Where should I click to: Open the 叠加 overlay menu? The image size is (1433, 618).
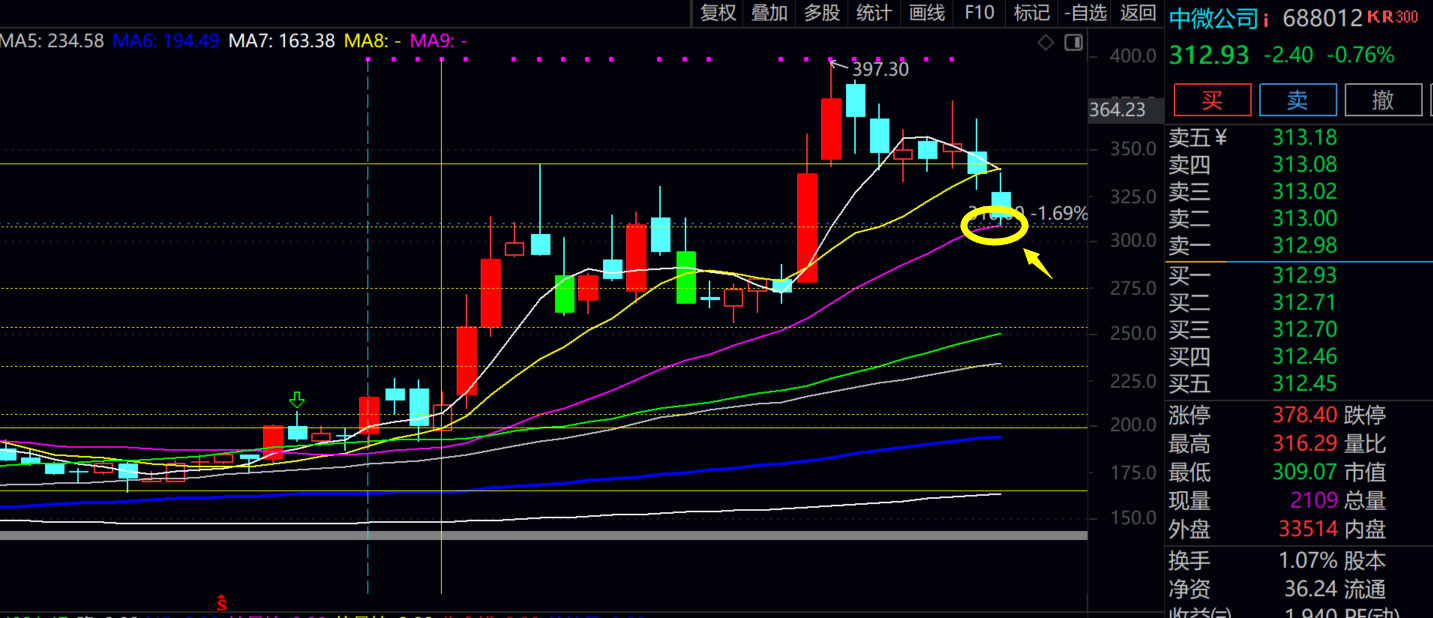point(770,13)
